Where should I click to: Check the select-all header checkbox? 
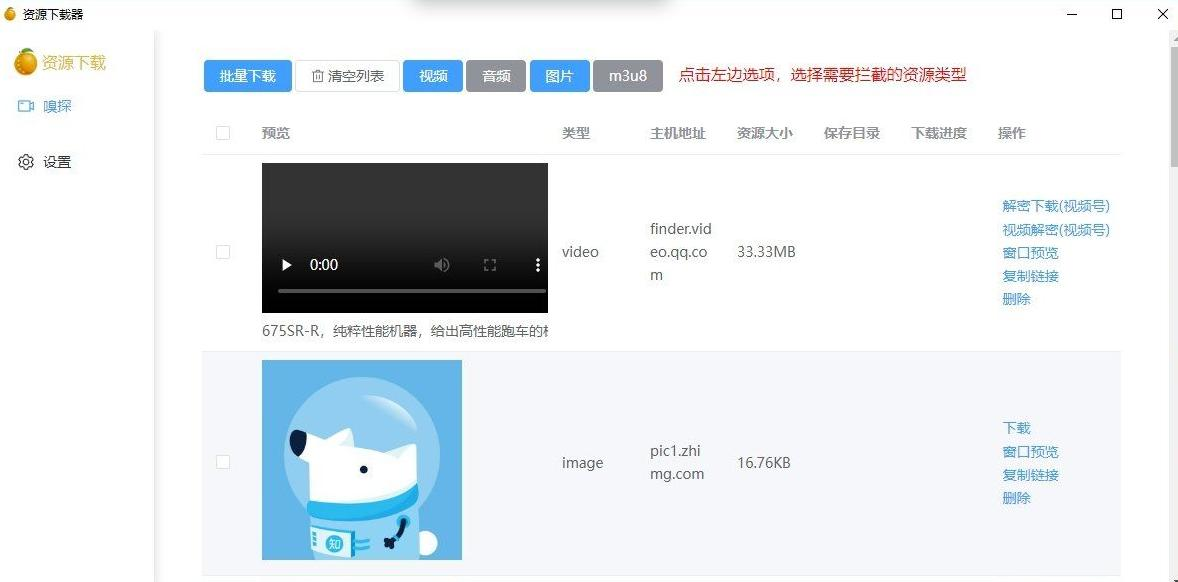click(223, 133)
